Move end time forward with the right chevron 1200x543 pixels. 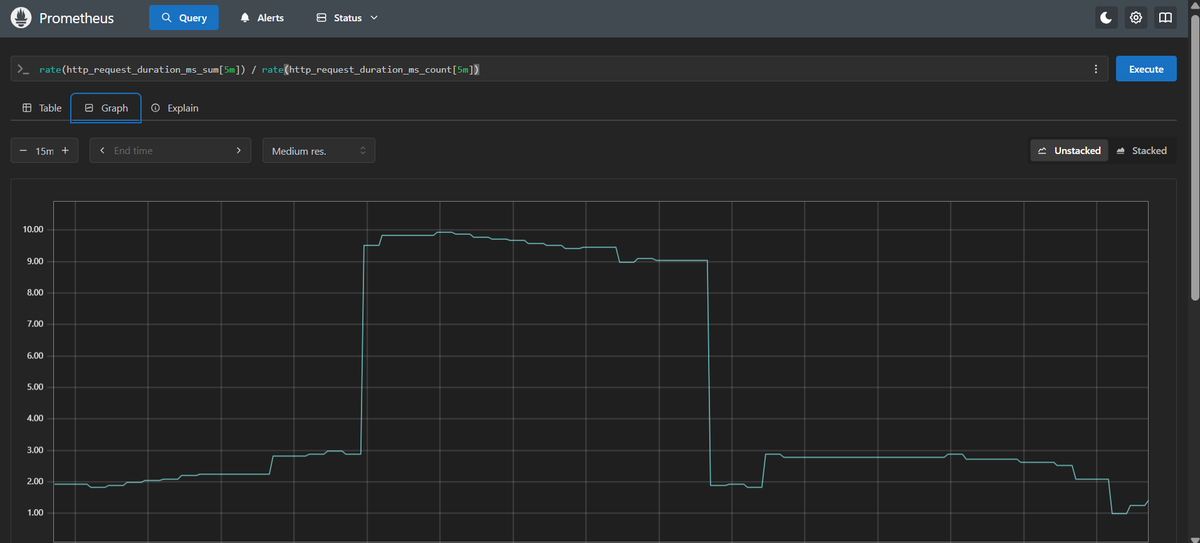pyautogui.click(x=238, y=151)
